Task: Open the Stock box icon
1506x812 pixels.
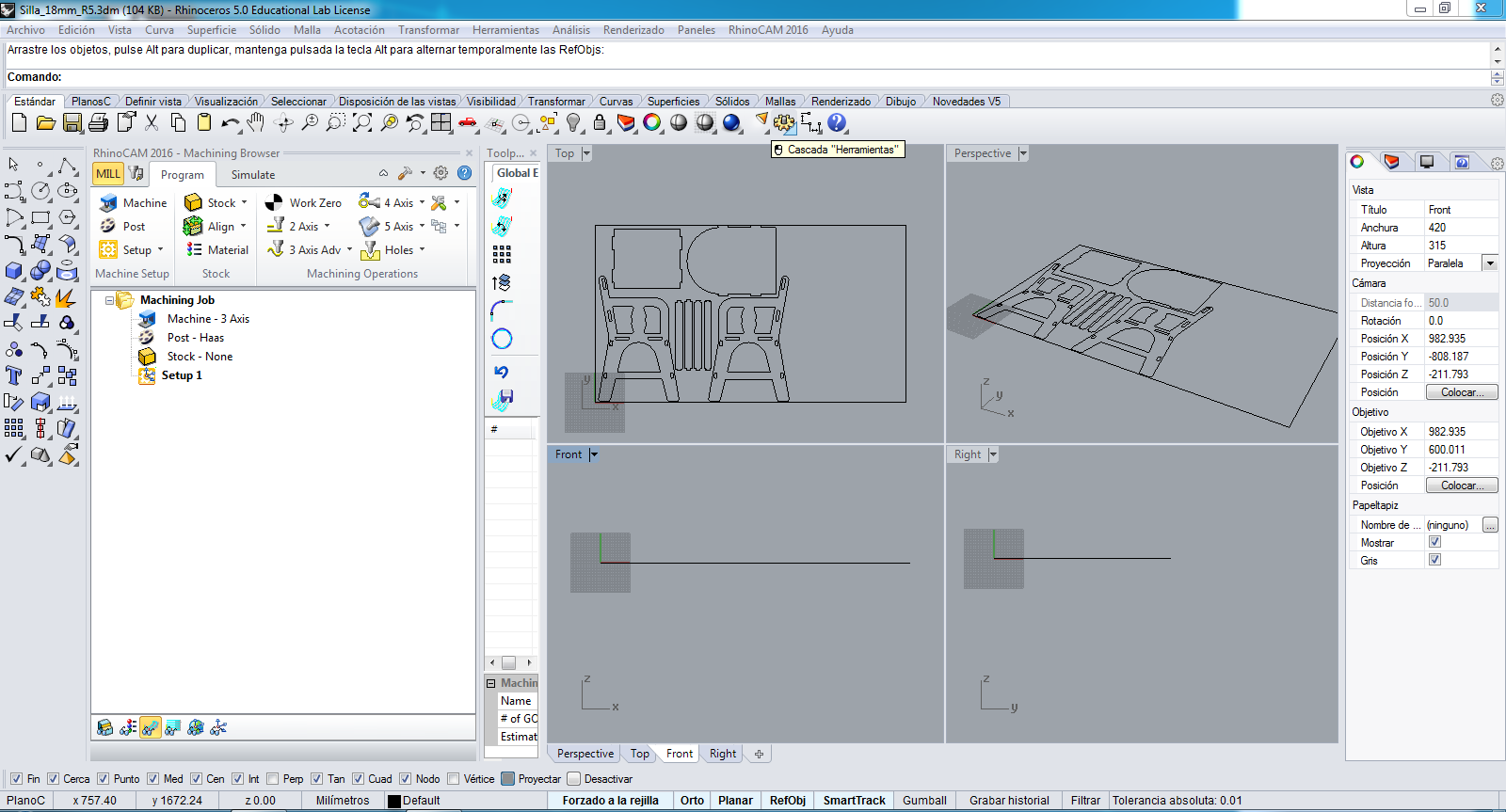Action: tap(193, 202)
